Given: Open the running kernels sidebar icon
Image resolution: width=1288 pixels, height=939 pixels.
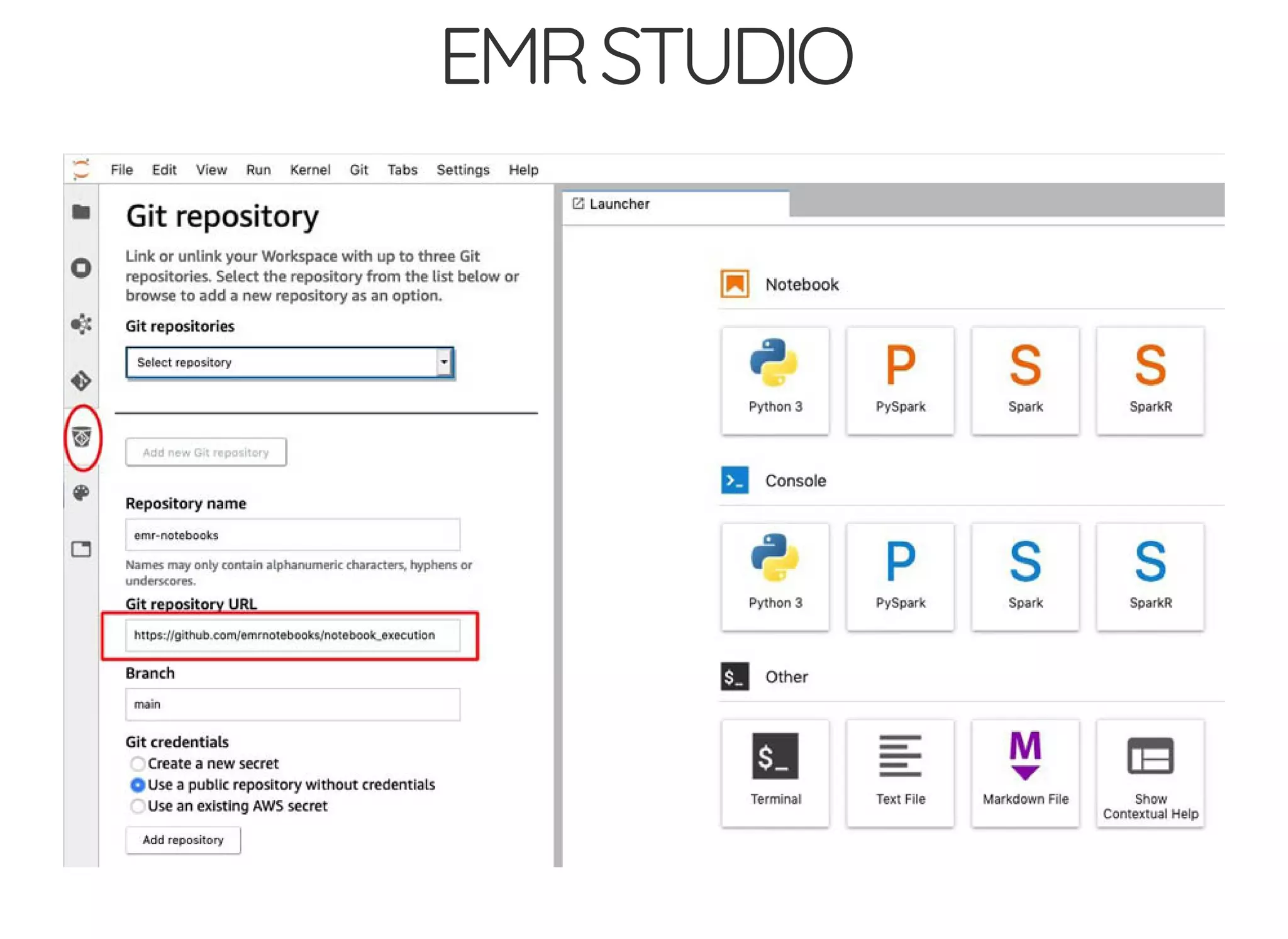Looking at the screenshot, I should [x=81, y=268].
